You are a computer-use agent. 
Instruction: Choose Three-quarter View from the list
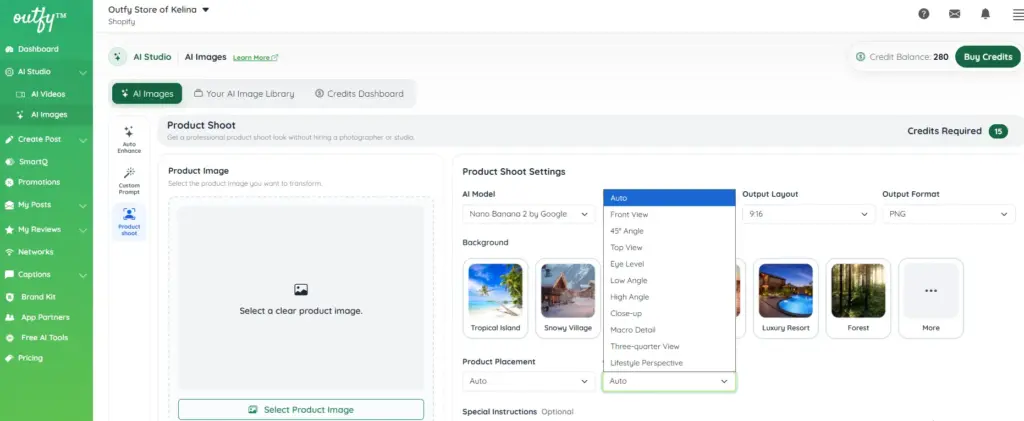(669, 347)
